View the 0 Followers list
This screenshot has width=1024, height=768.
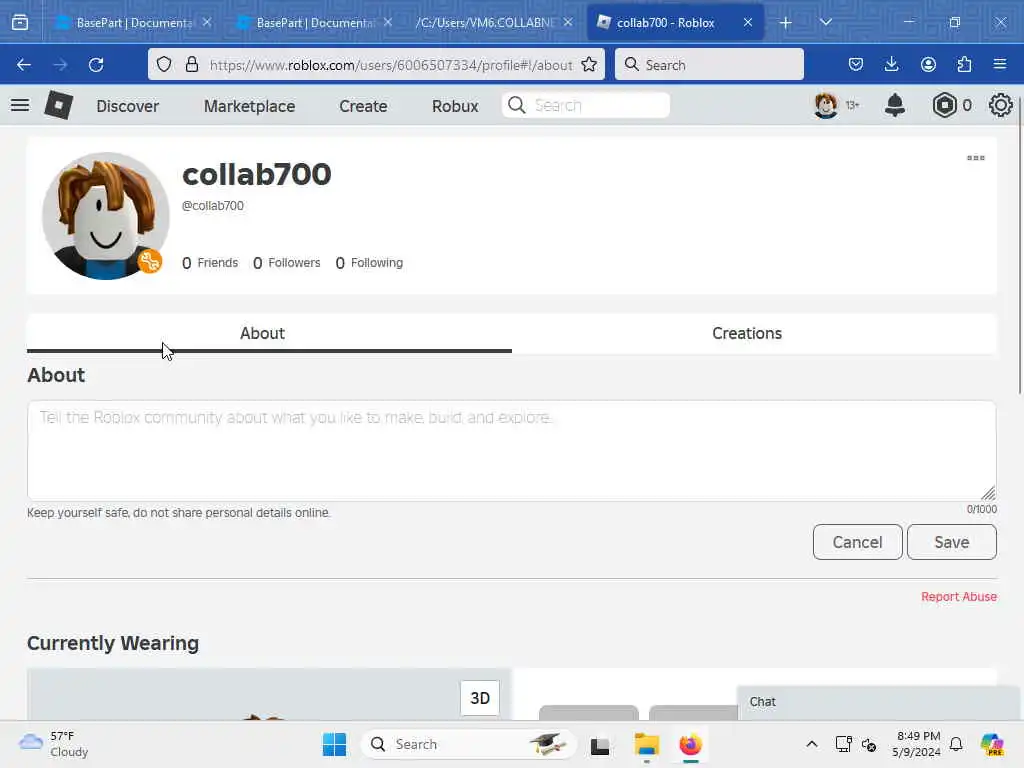pos(287,263)
